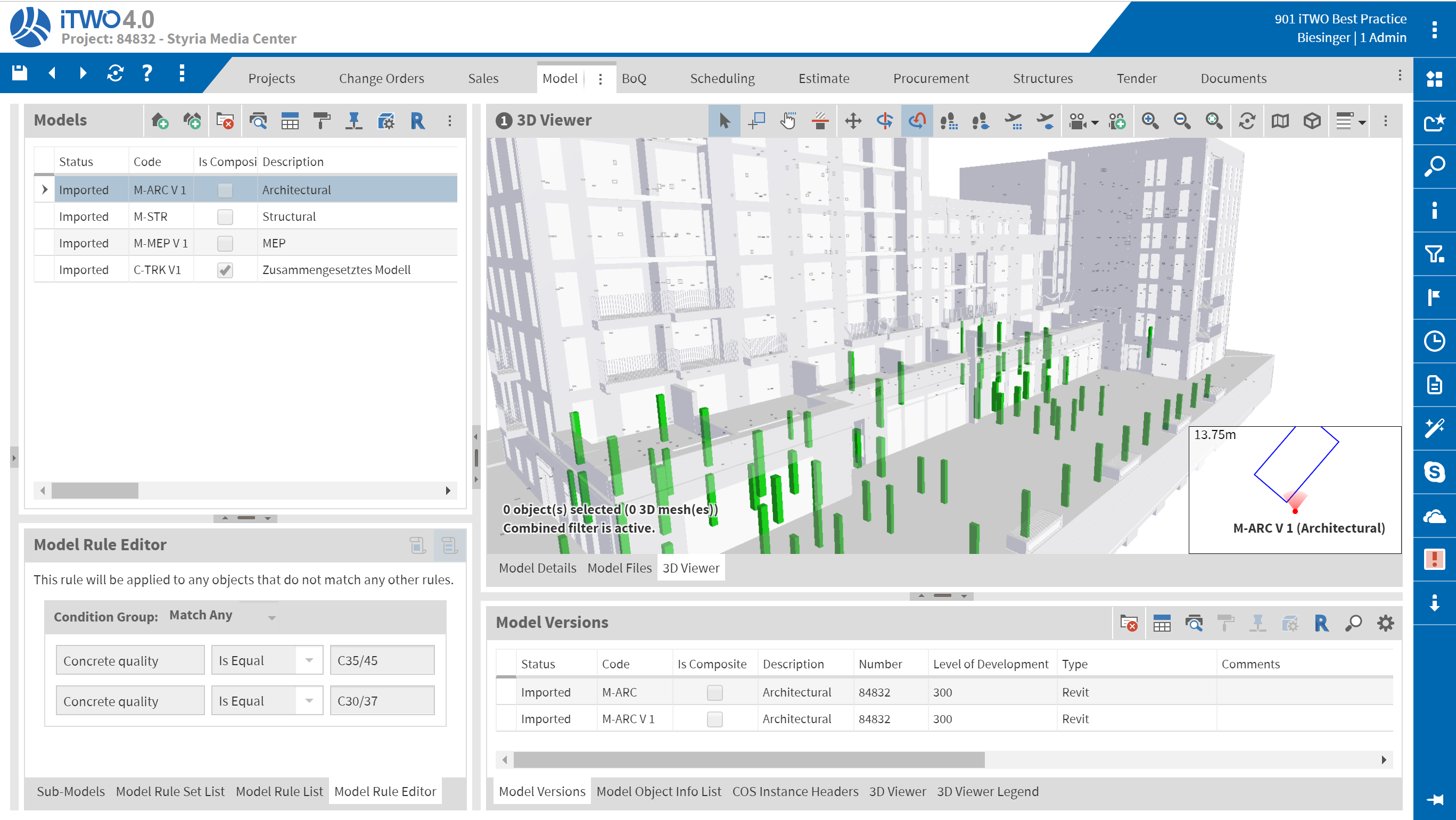Viewport: 1456px width, 820px height.
Task: Uncheck Is Composite for C-TRK V1 model
Action: point(225,270)
